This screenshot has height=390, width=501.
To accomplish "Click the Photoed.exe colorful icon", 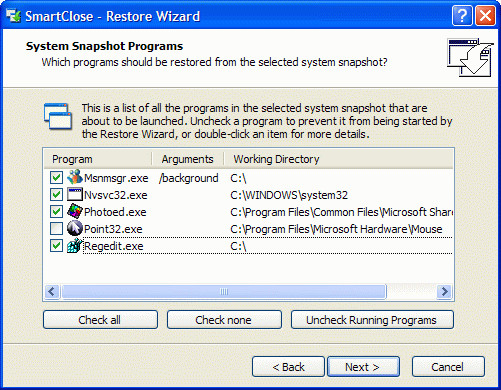I will (x=75, y=211).
